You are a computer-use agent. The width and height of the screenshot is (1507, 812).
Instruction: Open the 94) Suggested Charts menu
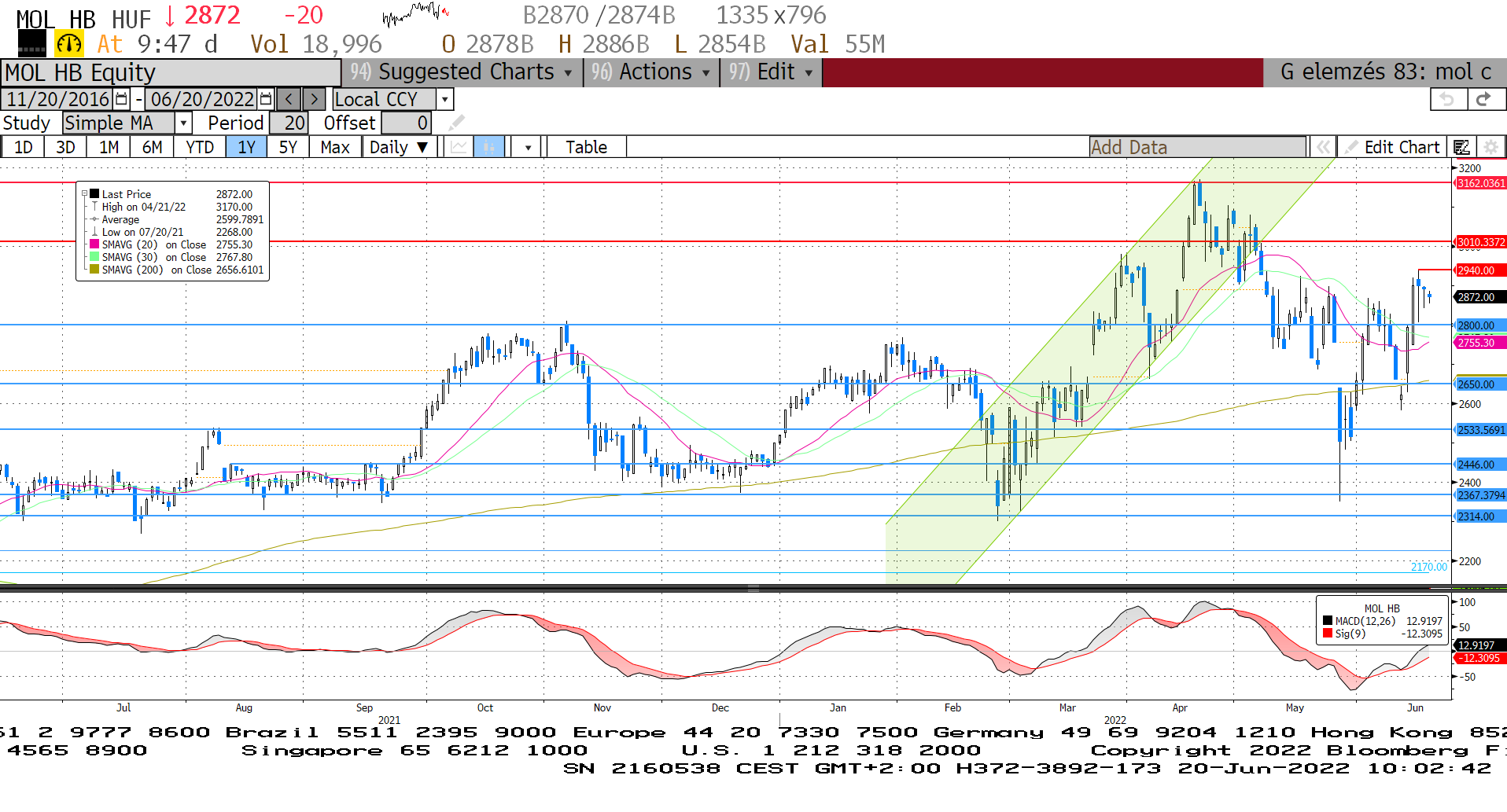coord(462,72)
